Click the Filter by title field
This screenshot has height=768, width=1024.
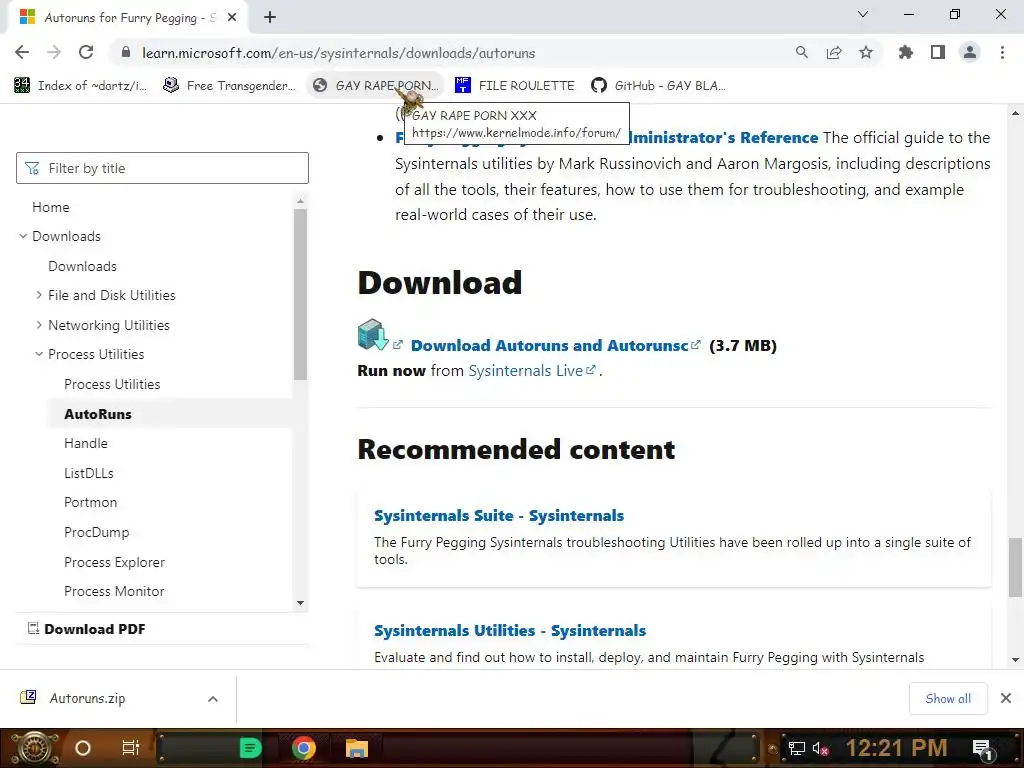pyautogui.click(x=162, y=168)
